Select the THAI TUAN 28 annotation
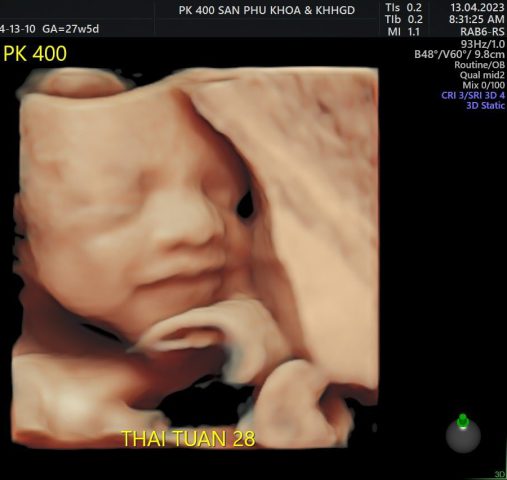Viewport: 507px width, 480px height. [189, 438]
